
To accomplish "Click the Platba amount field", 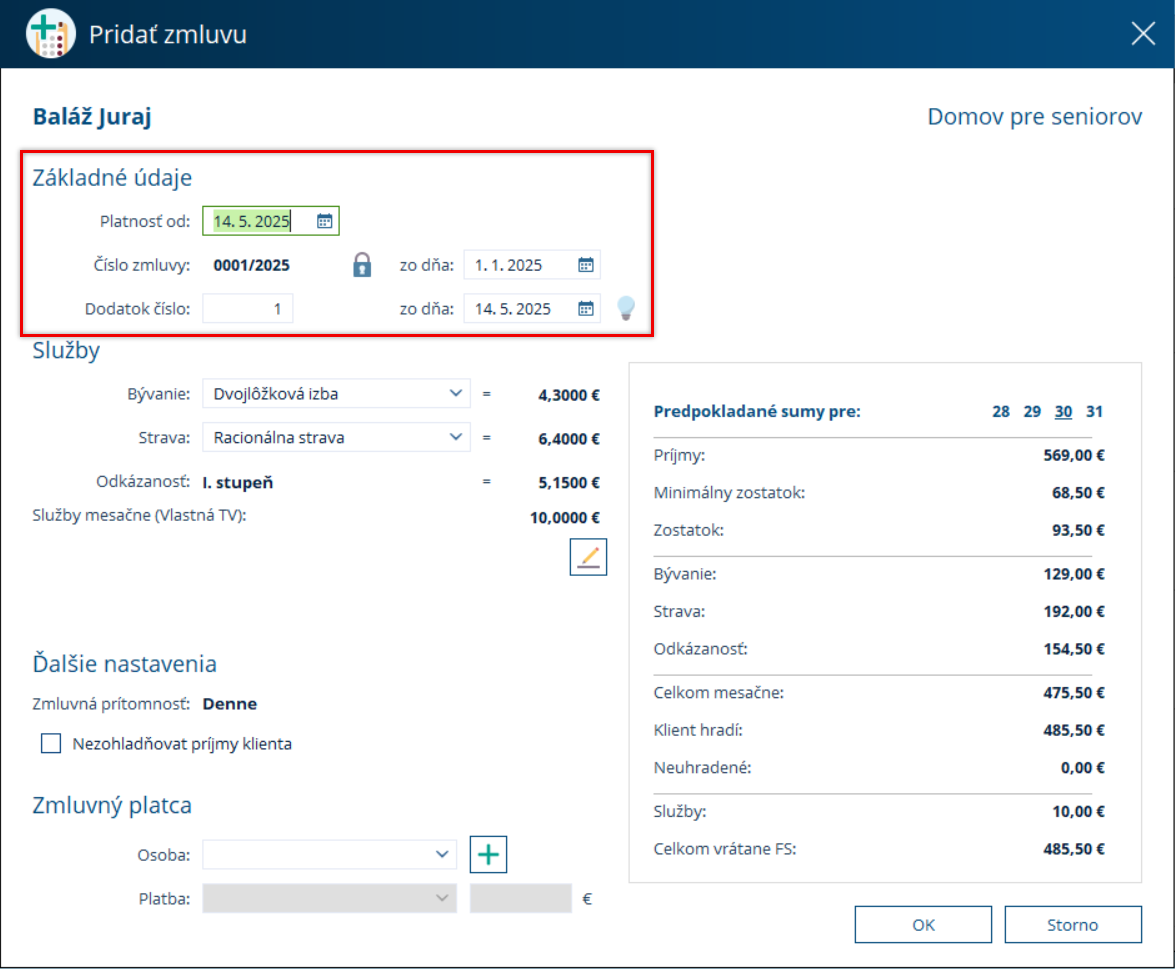I will pyautogui.click(x=521, y=898).
